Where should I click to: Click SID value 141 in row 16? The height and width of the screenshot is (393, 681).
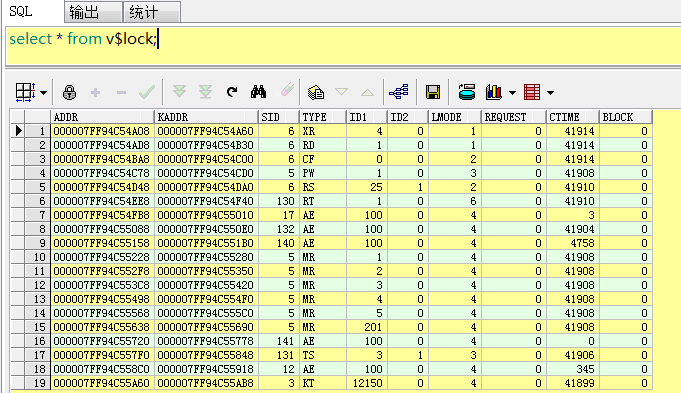[279, 341]
